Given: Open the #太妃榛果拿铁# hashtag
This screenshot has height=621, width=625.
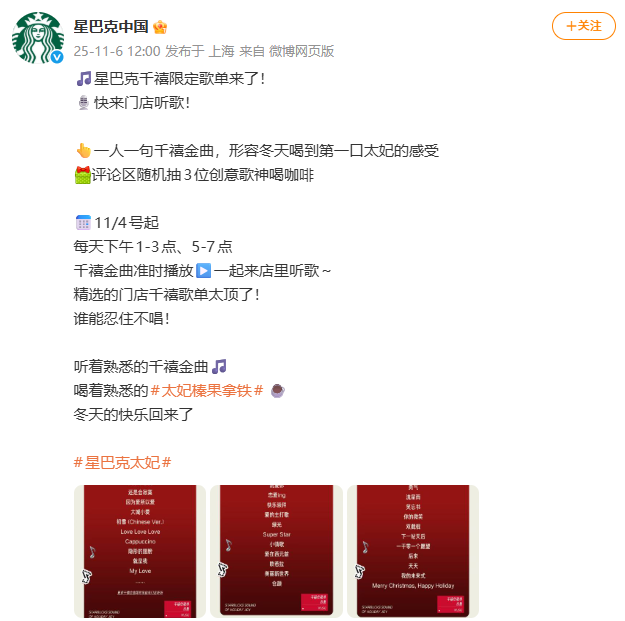Looking at the screenshot, I should (207, 391).
